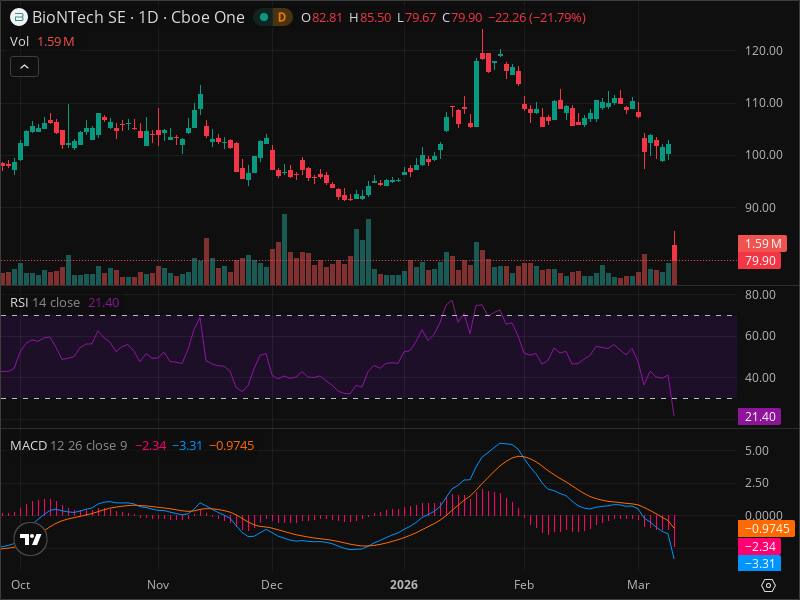Select the MACD 12 26 close 9 legend

point(68,445)
